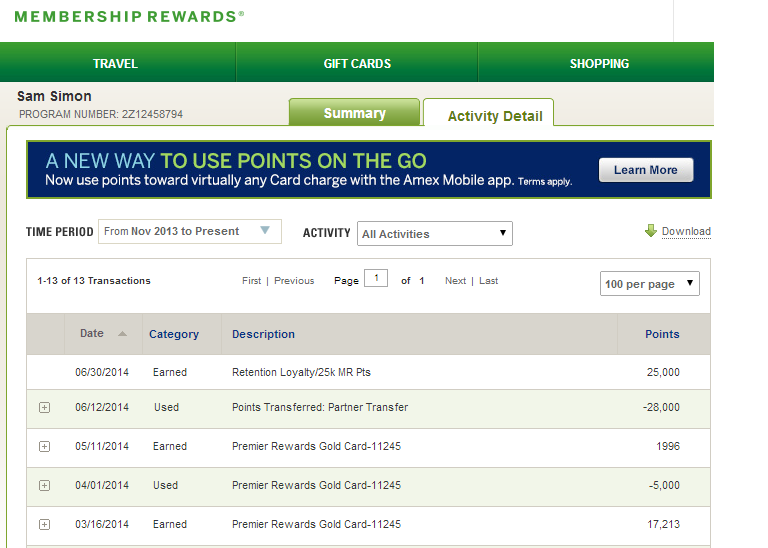Click the 1-13 of 13 Transactions text
This screenshot has width=768, height=548.
[94, 281]
